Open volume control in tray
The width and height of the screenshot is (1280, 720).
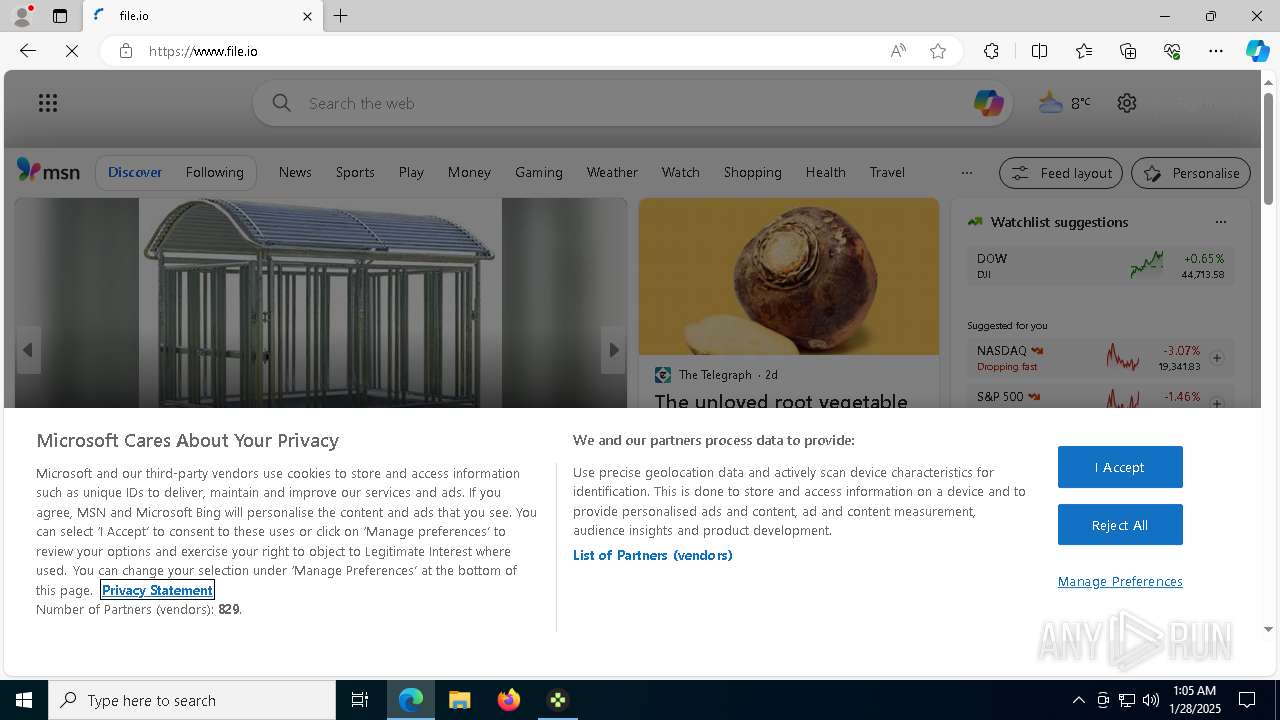tap(1150, 700)
